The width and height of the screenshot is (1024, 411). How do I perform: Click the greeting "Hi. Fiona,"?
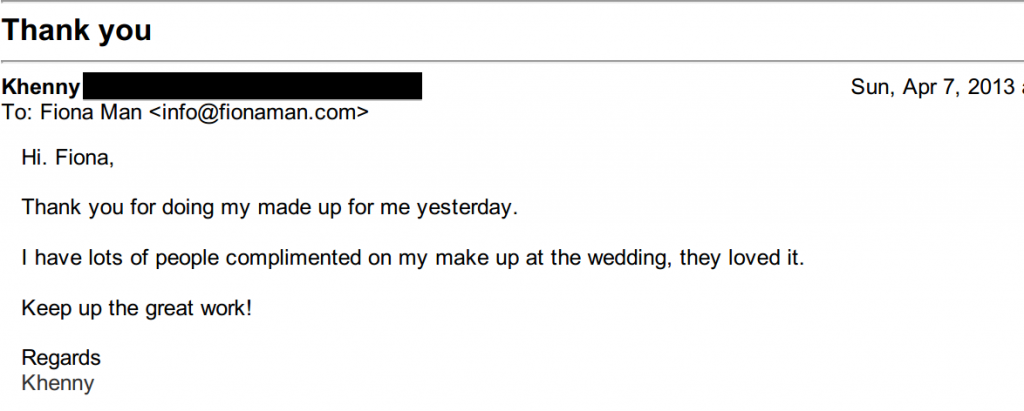[x=68, y=157]
